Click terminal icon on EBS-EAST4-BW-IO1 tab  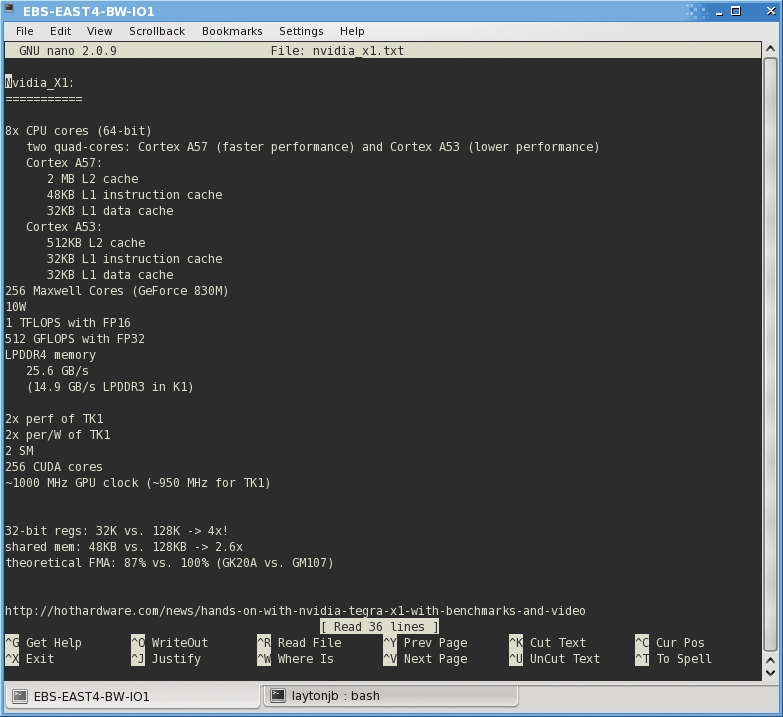20,696
